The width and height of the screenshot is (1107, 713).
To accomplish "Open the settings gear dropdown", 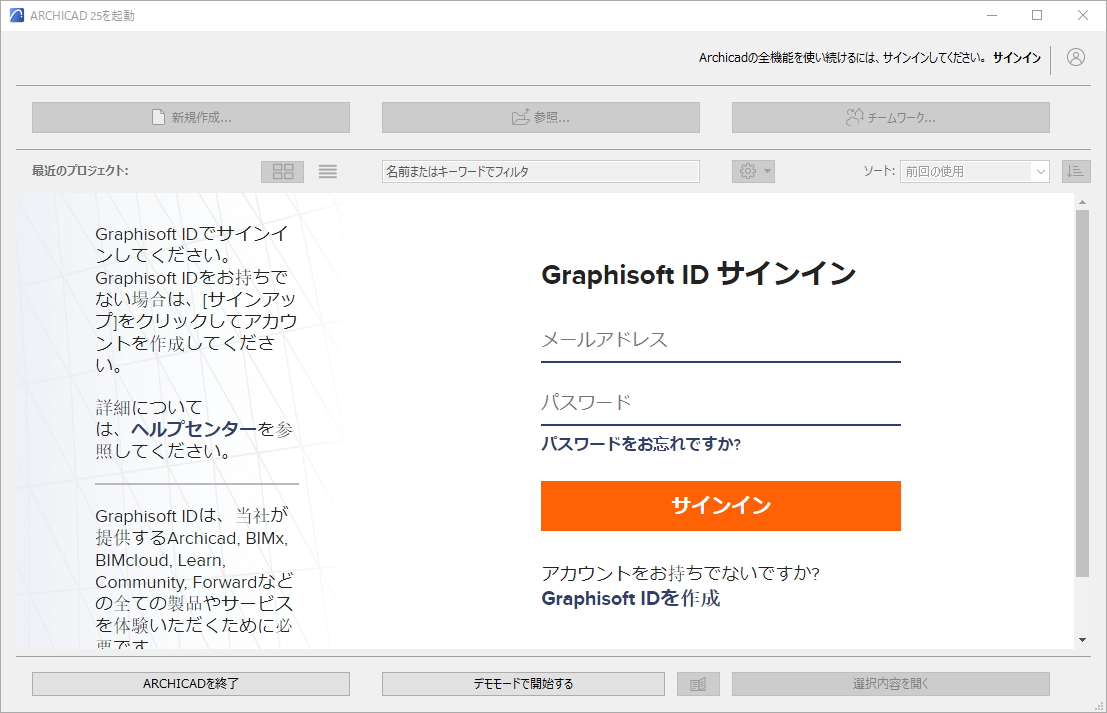I will (x=753, y=172).
